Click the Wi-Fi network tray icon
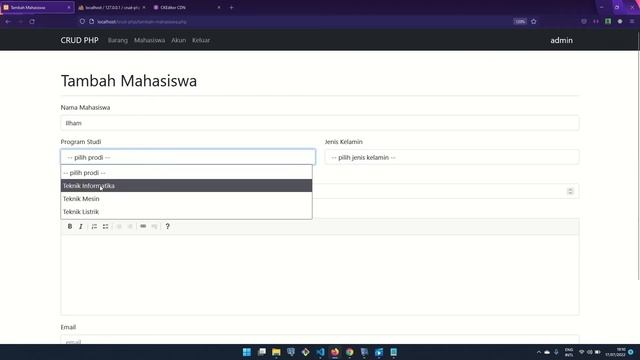 coord(582,352)
